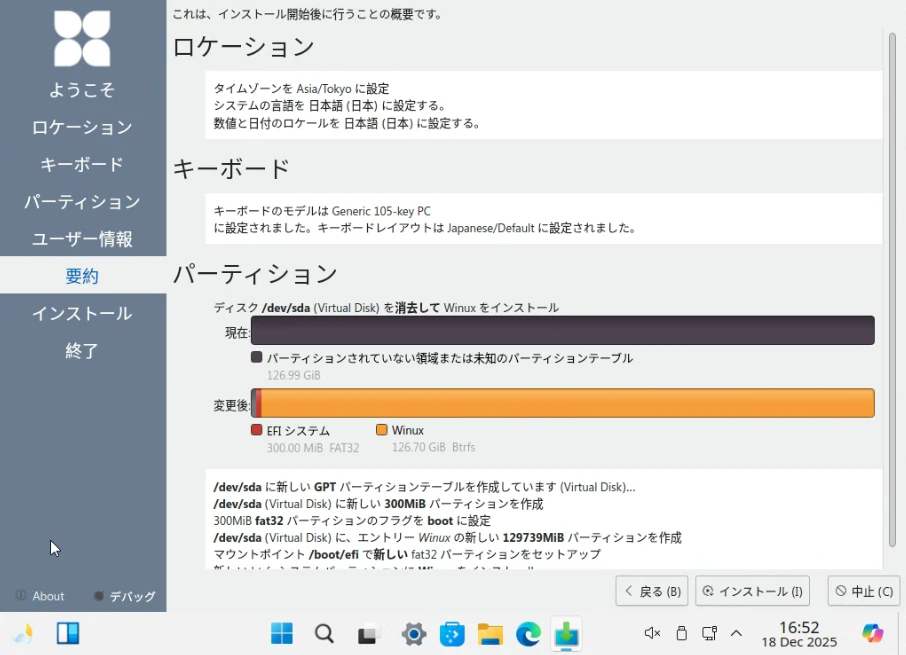Open Task View on taskbar

click(367, 635)
